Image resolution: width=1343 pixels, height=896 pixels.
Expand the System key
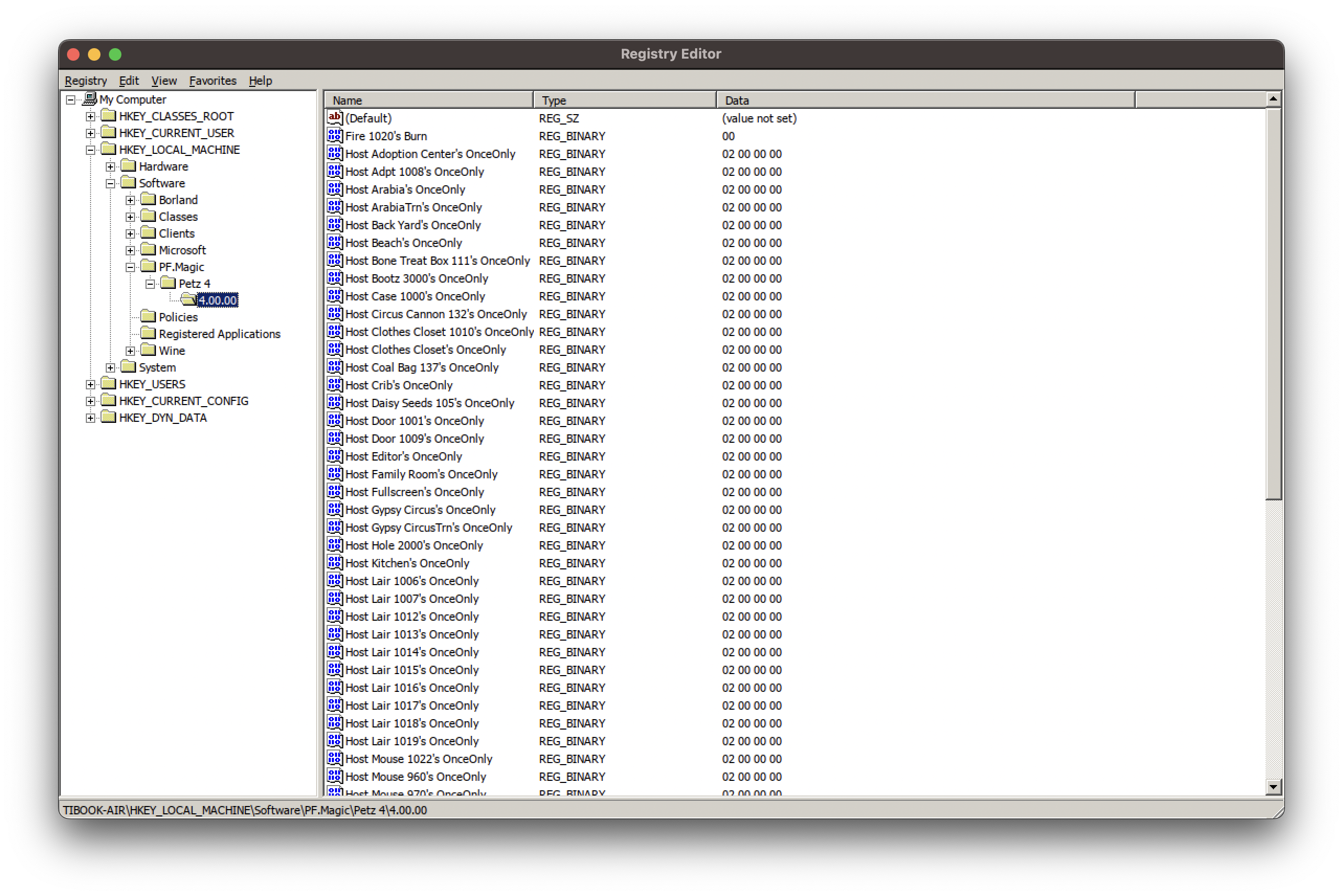point(110,367)
